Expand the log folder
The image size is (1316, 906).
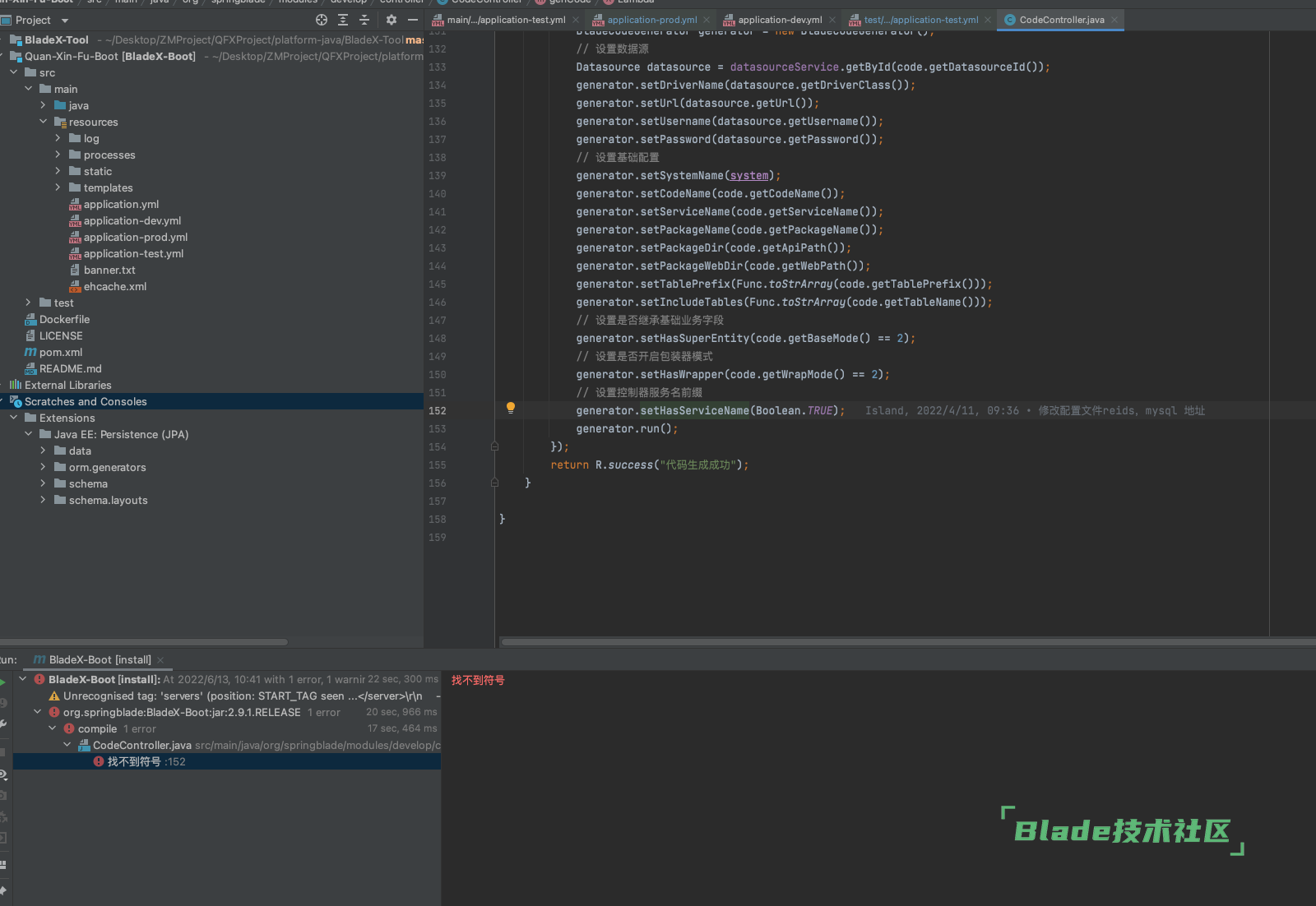pos(58,138)
